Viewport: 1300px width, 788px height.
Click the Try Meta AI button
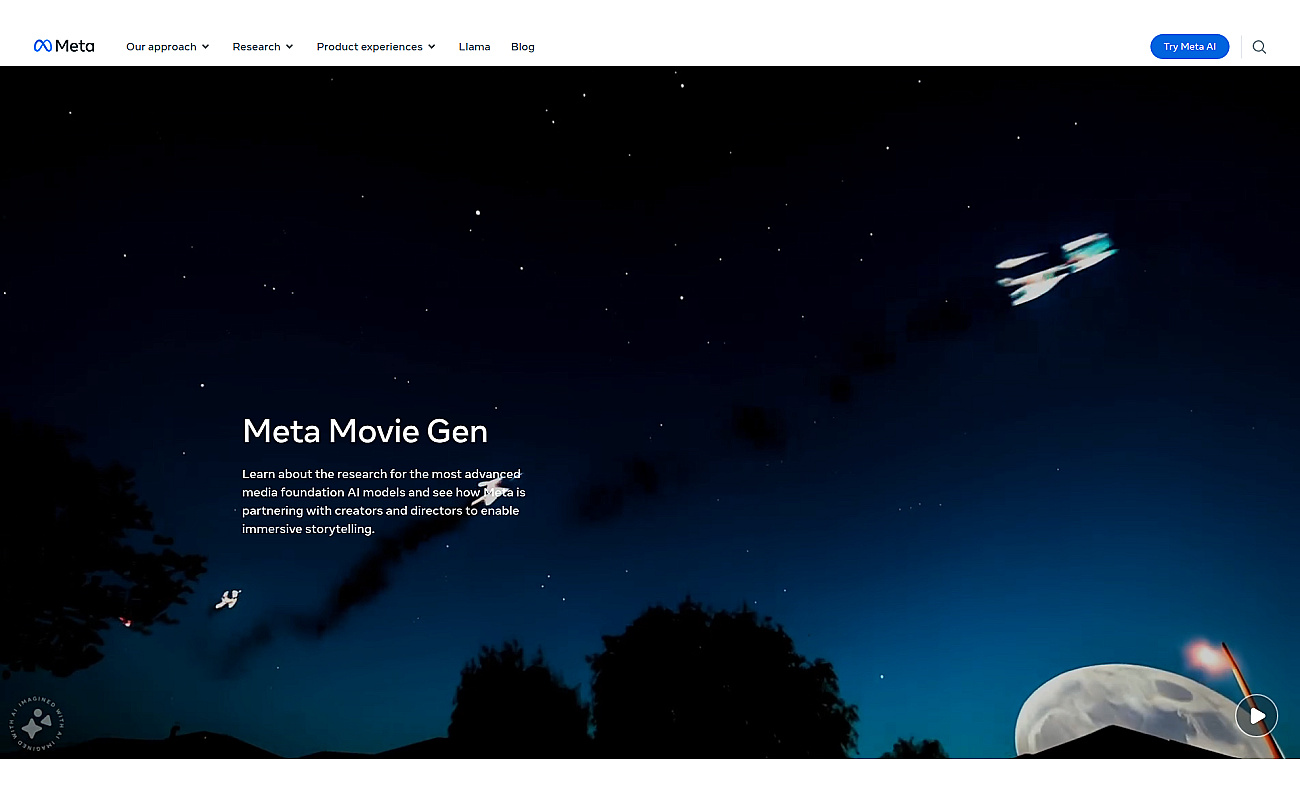[1189, 46]
